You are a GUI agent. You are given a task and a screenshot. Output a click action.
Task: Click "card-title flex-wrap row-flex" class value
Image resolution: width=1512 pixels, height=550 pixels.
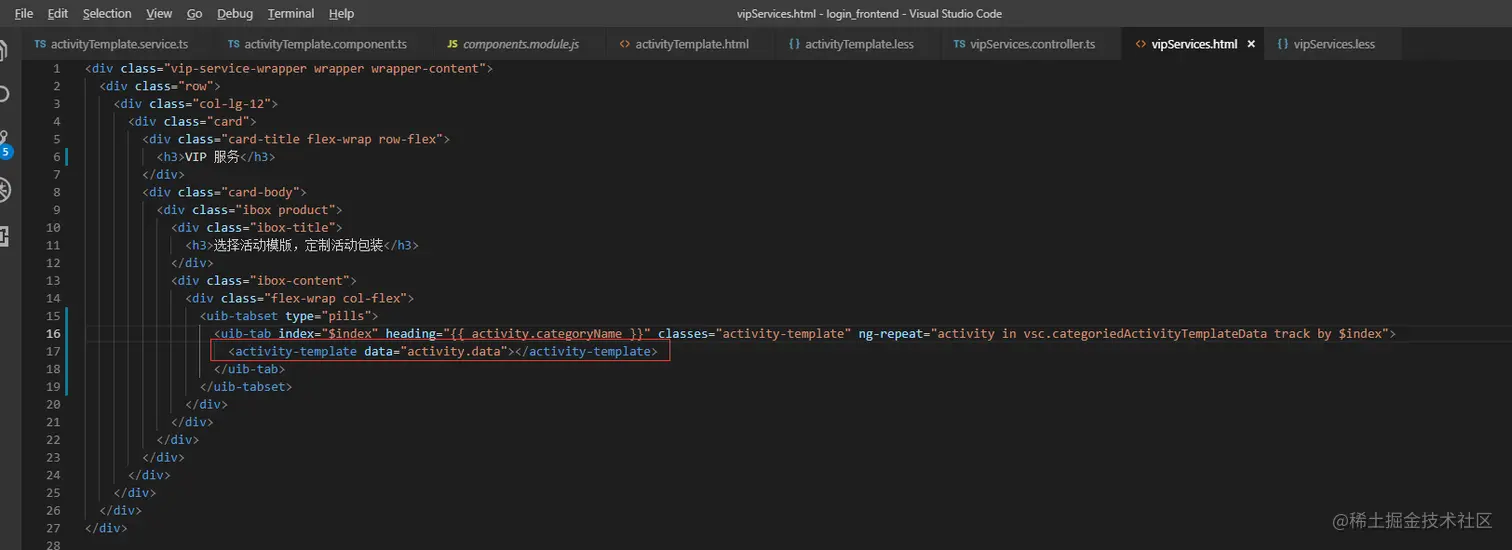[332, 139]
